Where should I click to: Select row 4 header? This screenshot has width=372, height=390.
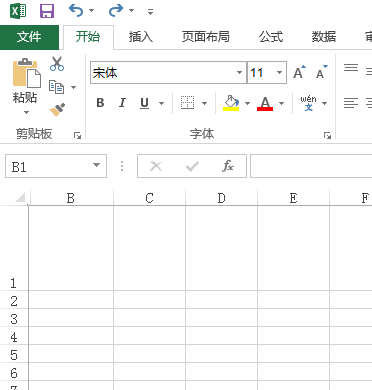point(14,336)
